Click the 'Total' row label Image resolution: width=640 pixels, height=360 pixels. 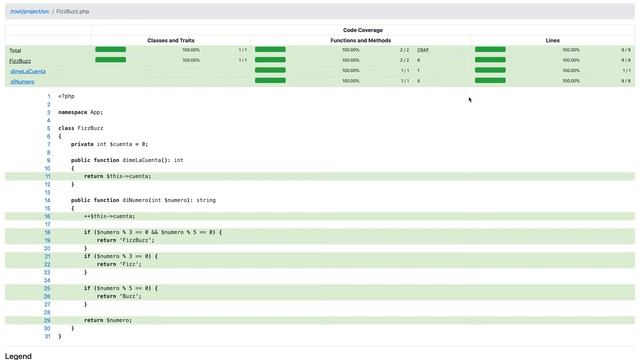click(x=15, y=51)
